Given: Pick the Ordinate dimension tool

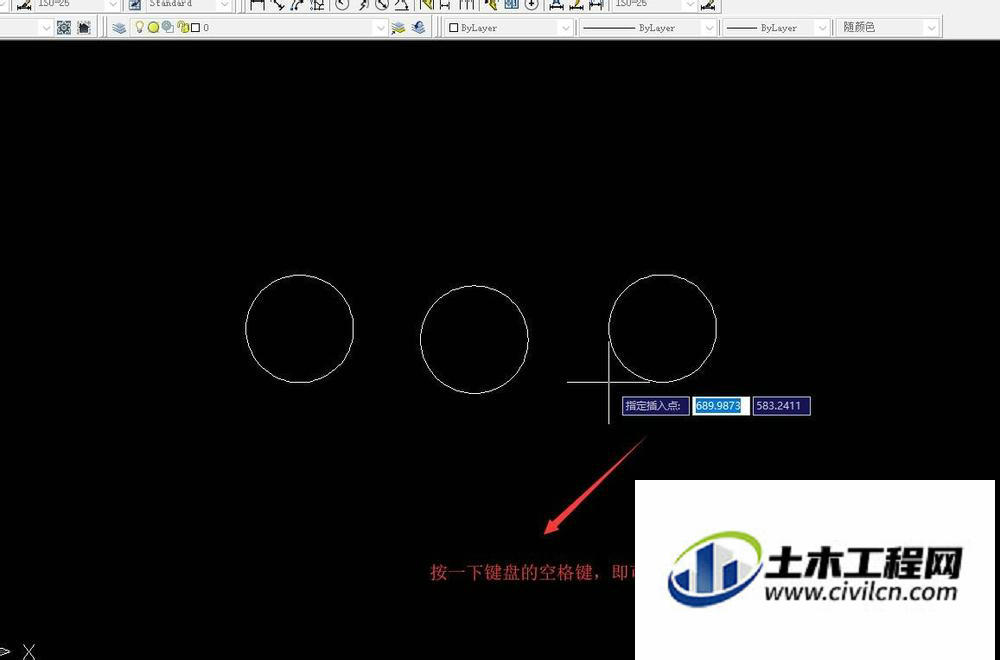Looking at the screenshot, I should [x=317, y=5].
